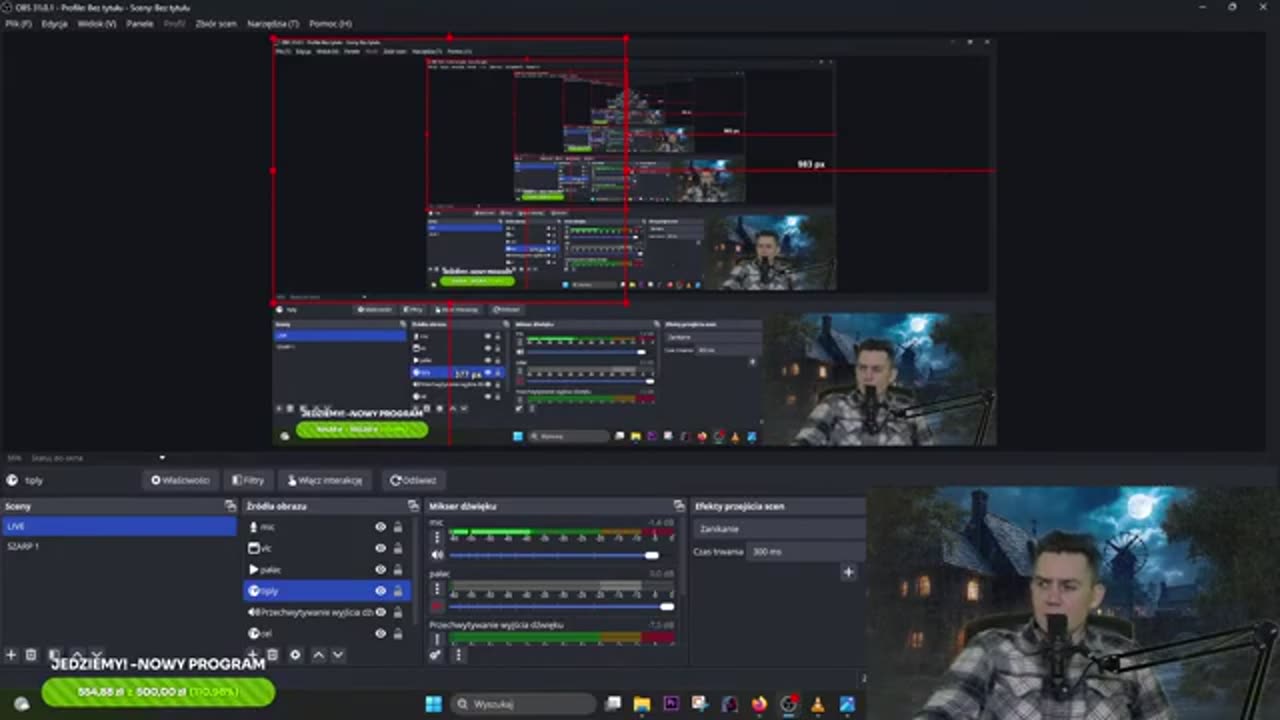The width and height of the screenshot is (1280, 720).
Task: Toggle lock on Przechwytywanie wyjścia dźwięku source
Action: coord(397,612)
